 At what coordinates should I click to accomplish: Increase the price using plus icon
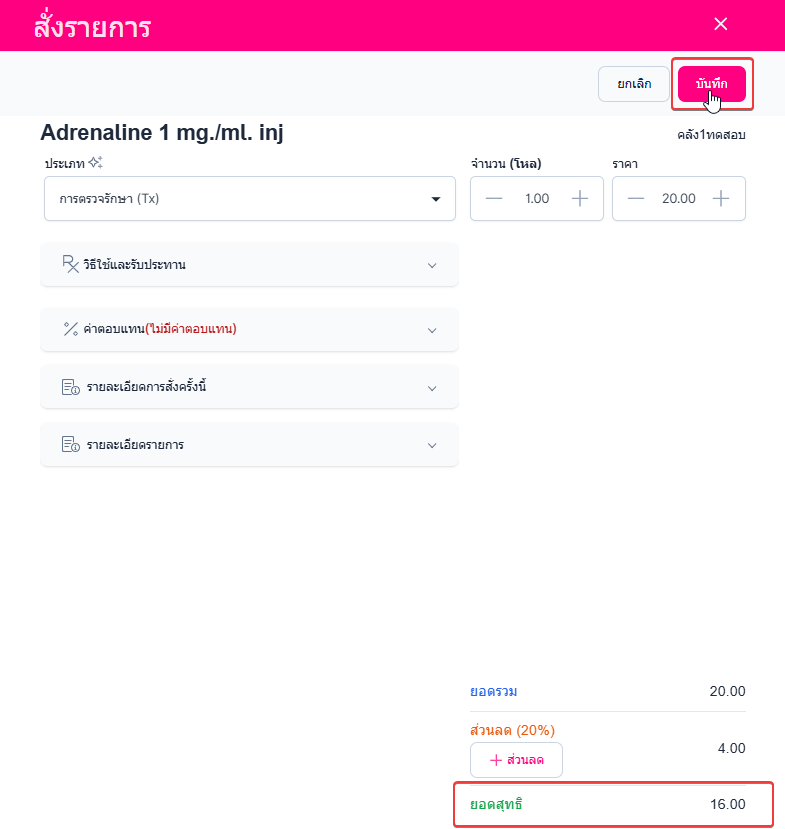[x=721, y=198]
